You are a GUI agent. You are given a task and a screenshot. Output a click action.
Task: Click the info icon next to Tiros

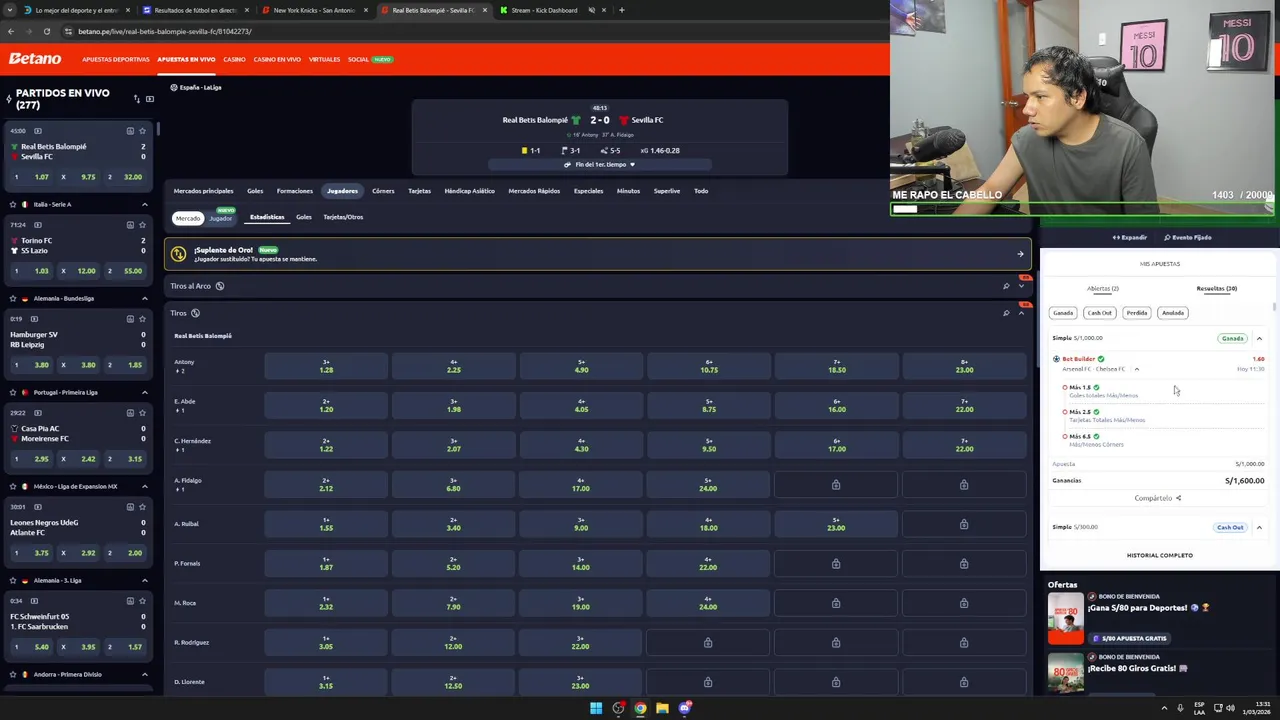[x=195, y=313]
